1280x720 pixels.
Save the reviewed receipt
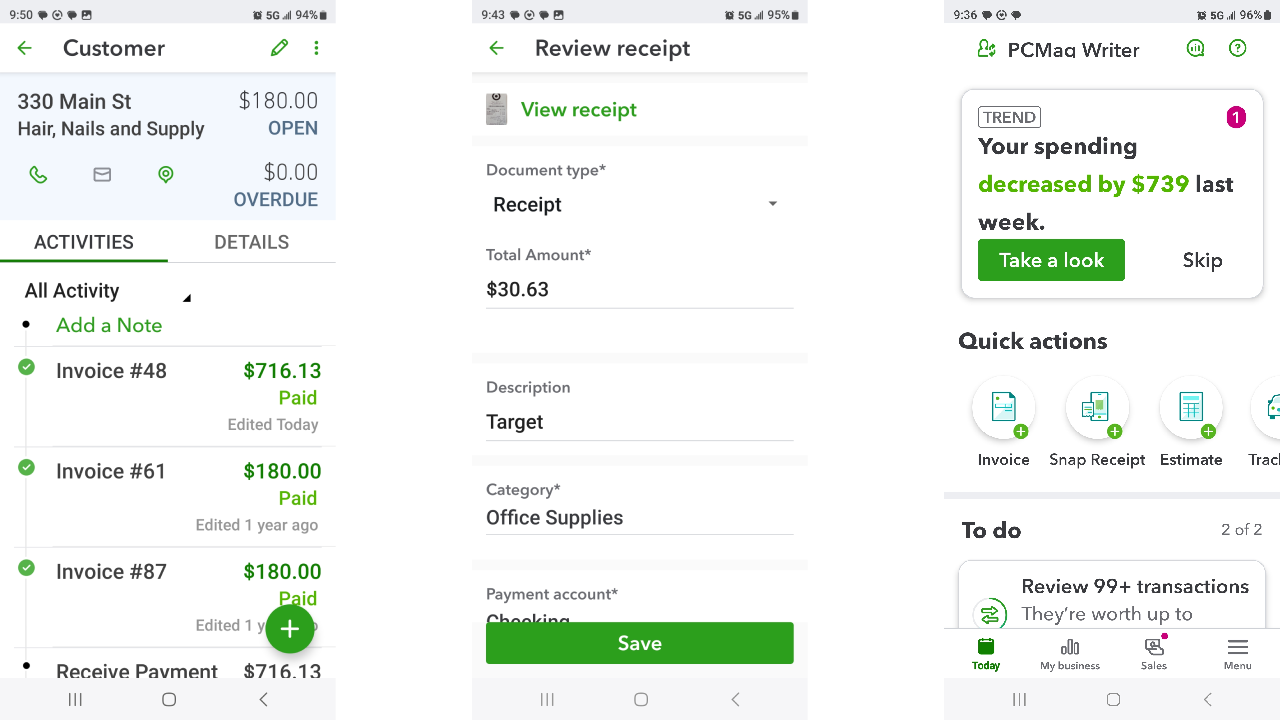point(639,643)
